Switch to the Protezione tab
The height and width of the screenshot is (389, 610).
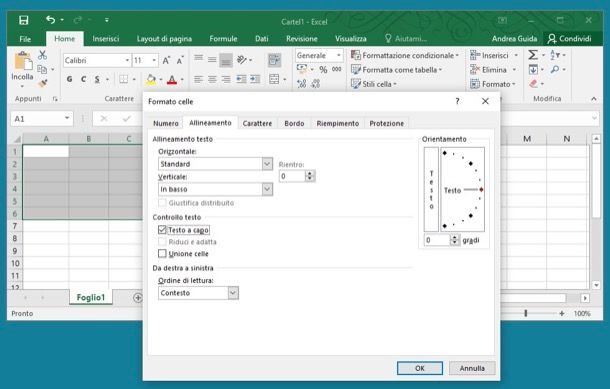[387, 123]
